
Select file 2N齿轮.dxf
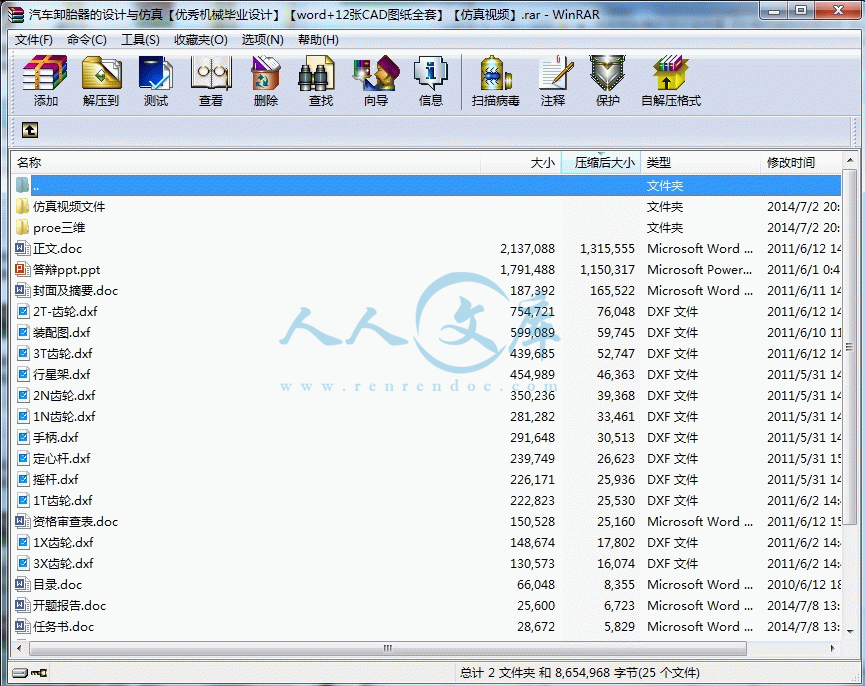pos(64,395)
